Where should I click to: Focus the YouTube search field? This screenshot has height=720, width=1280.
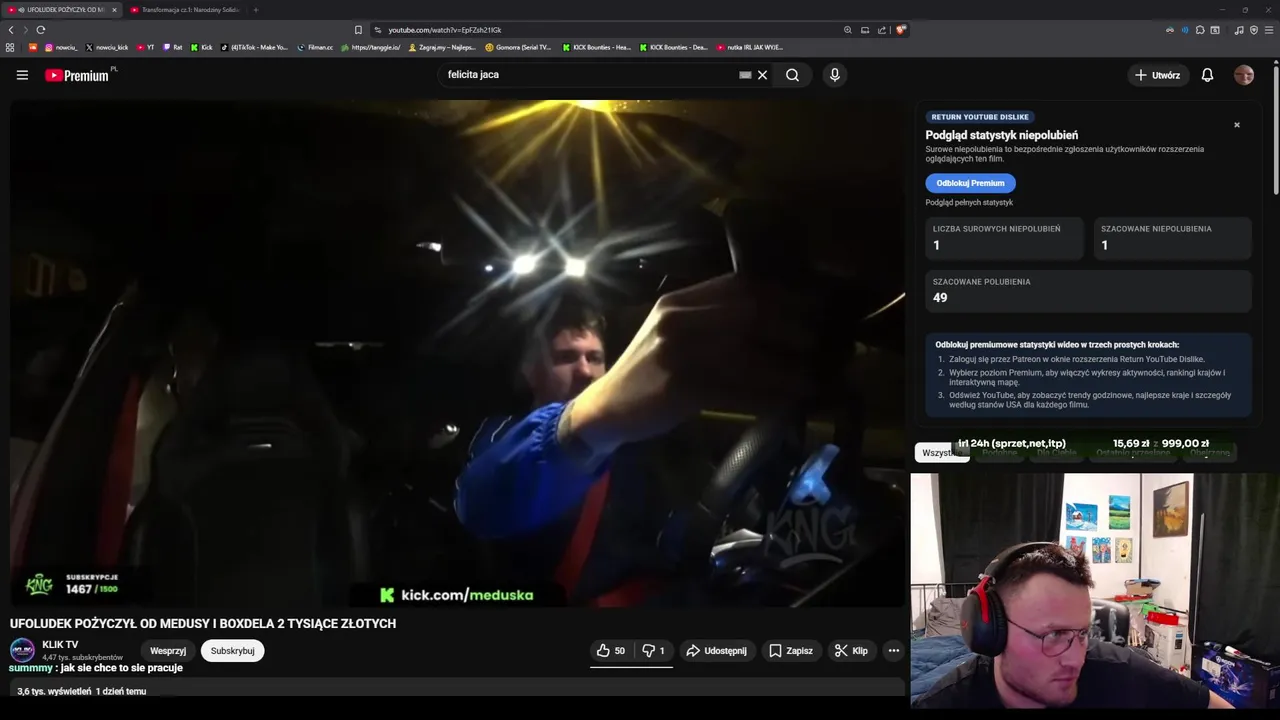(590, 75)
